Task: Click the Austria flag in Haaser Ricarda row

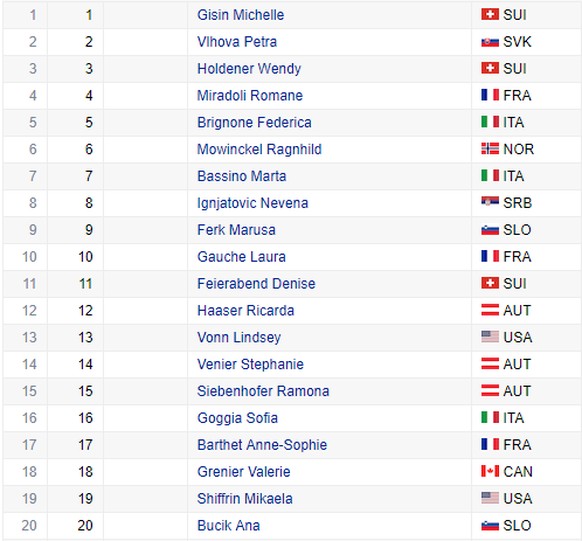Action: pos(490,310)
